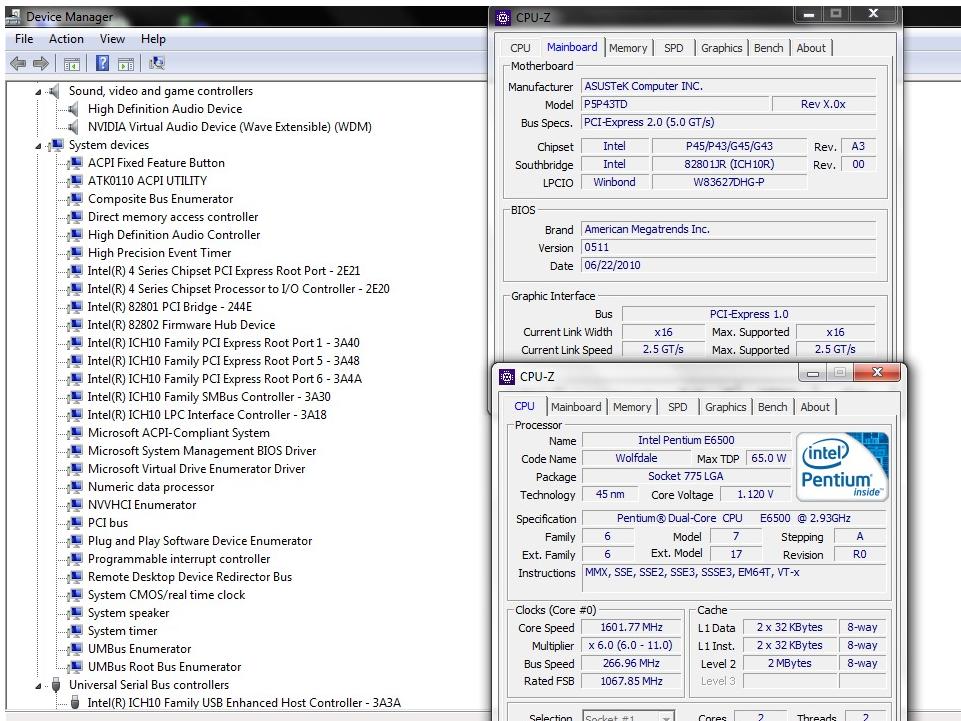The height and width of the screenshot is (721, 961).
Task: Click the Sound, video and game controllers icon
Action: 55,91
